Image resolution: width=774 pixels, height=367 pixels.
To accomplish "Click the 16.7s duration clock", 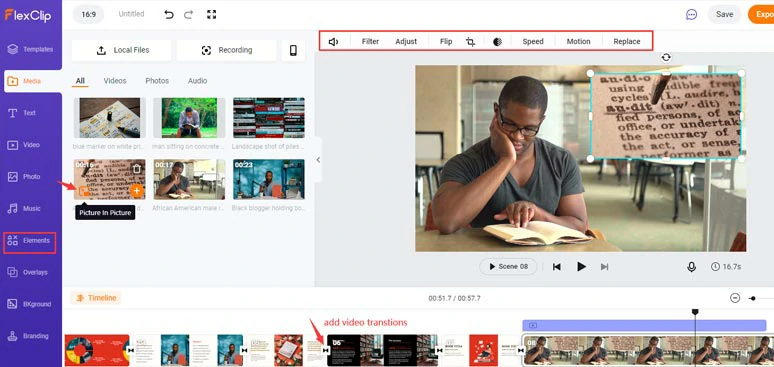I will pyautogui.click(x=726, y=267).
